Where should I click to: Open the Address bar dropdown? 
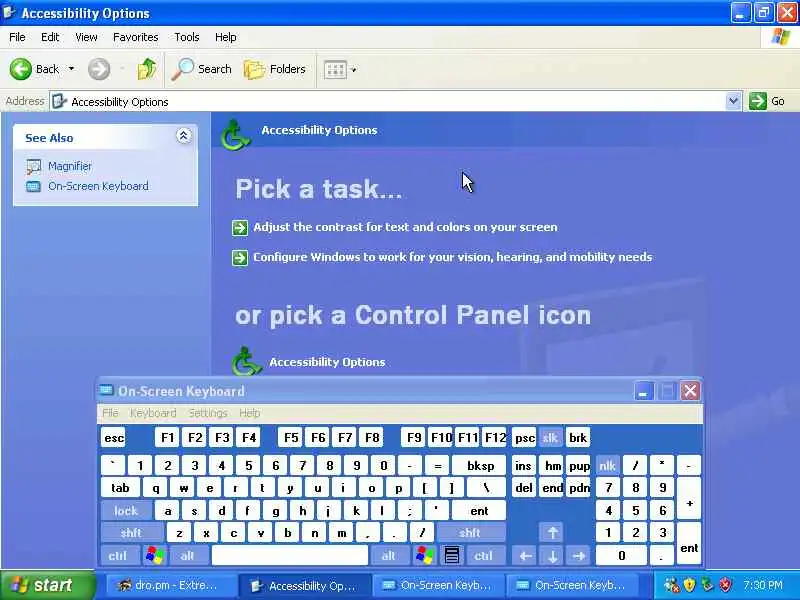point(733,101)
